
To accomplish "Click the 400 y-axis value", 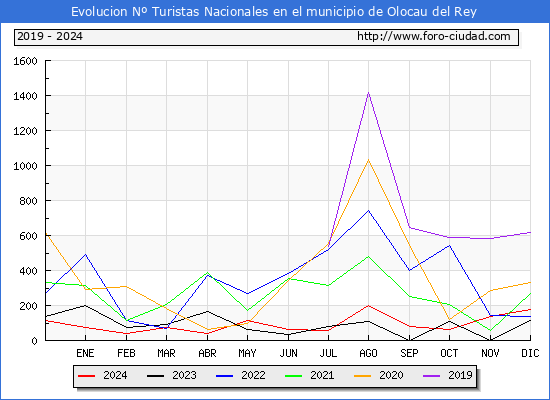I will pyautogui.click(x=28, y=271).
